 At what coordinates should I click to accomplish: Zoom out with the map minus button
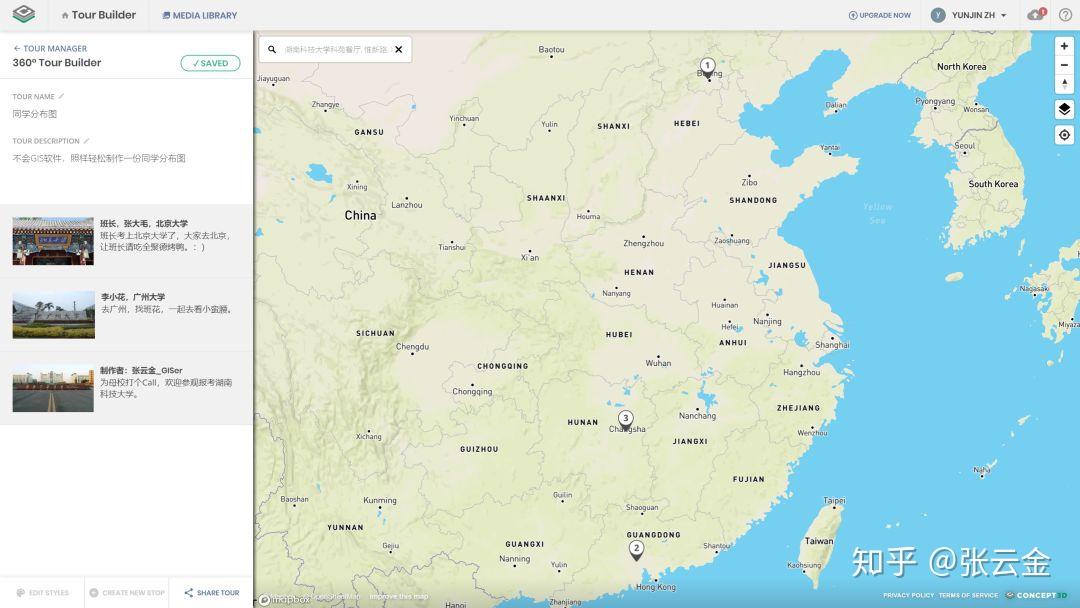tap(1064, 65)
